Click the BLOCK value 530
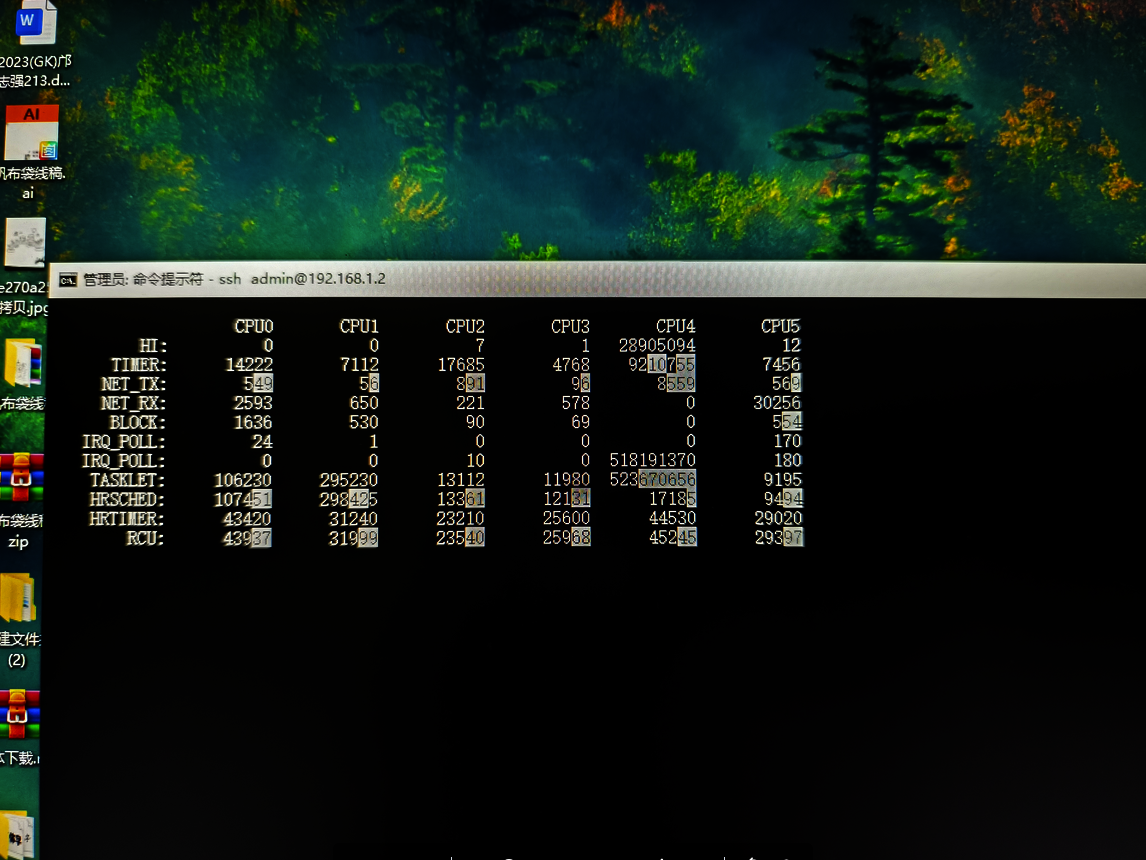Viewport: 1146px width, 860px height. [364, 422]
